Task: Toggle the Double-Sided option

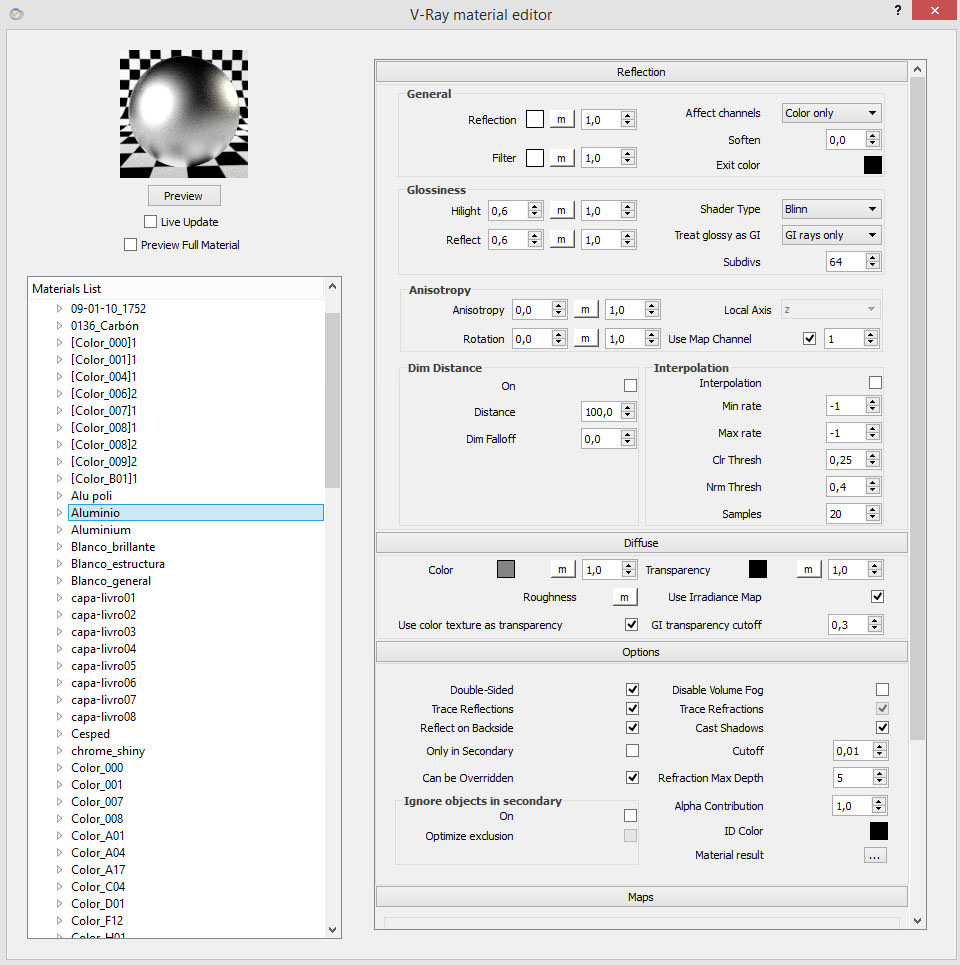Action: click(x=632, y=690)
